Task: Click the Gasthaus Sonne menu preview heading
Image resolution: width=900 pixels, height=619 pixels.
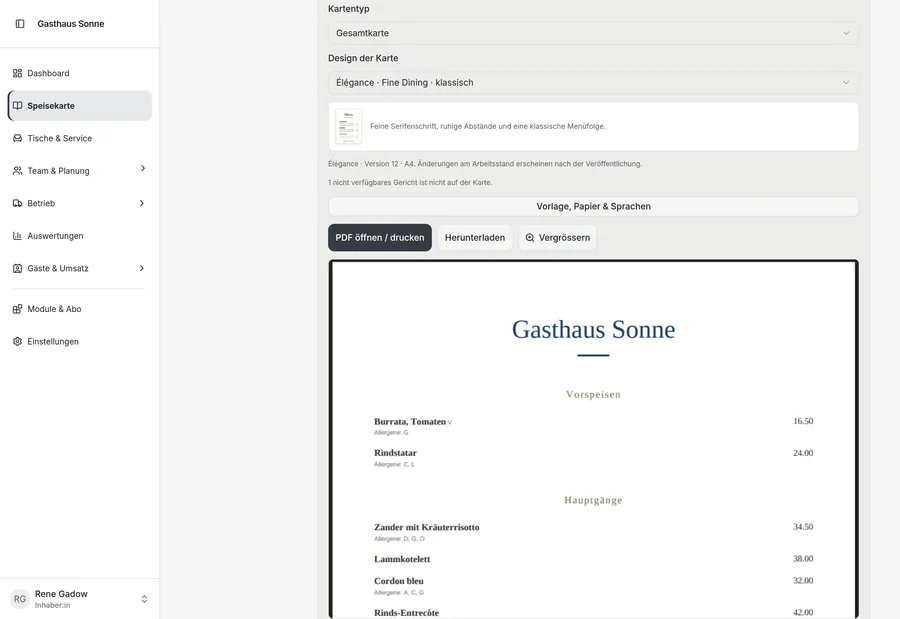Action: click(x=593, y=330)
